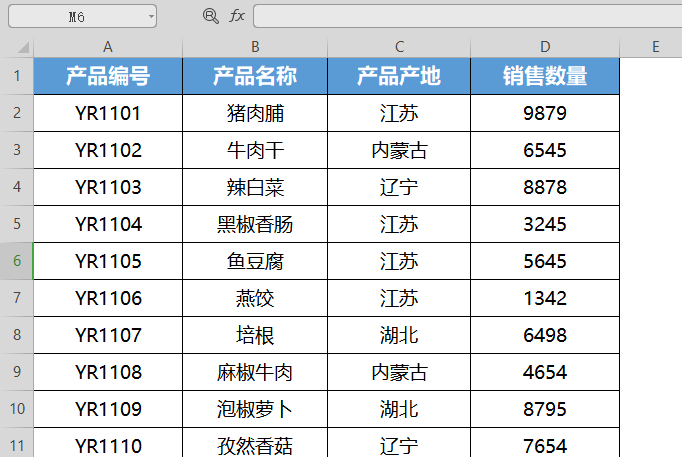The width and height of the screenshot is (682, 457).
Task: Select sales quantity 8878
Action: pyautogui.click(x=545, y=187)
